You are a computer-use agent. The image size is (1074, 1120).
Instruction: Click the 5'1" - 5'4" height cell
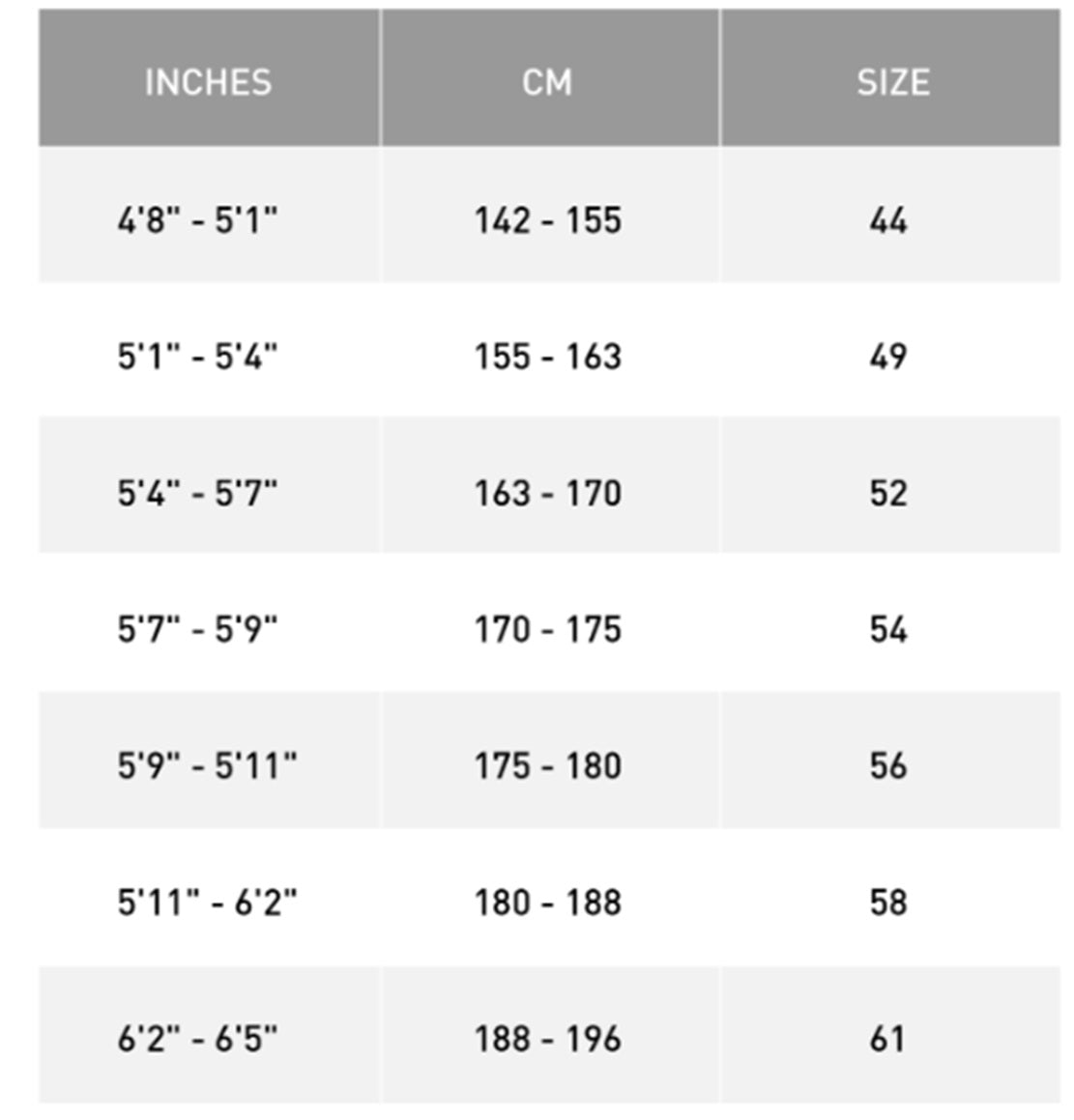click(197, 357)
